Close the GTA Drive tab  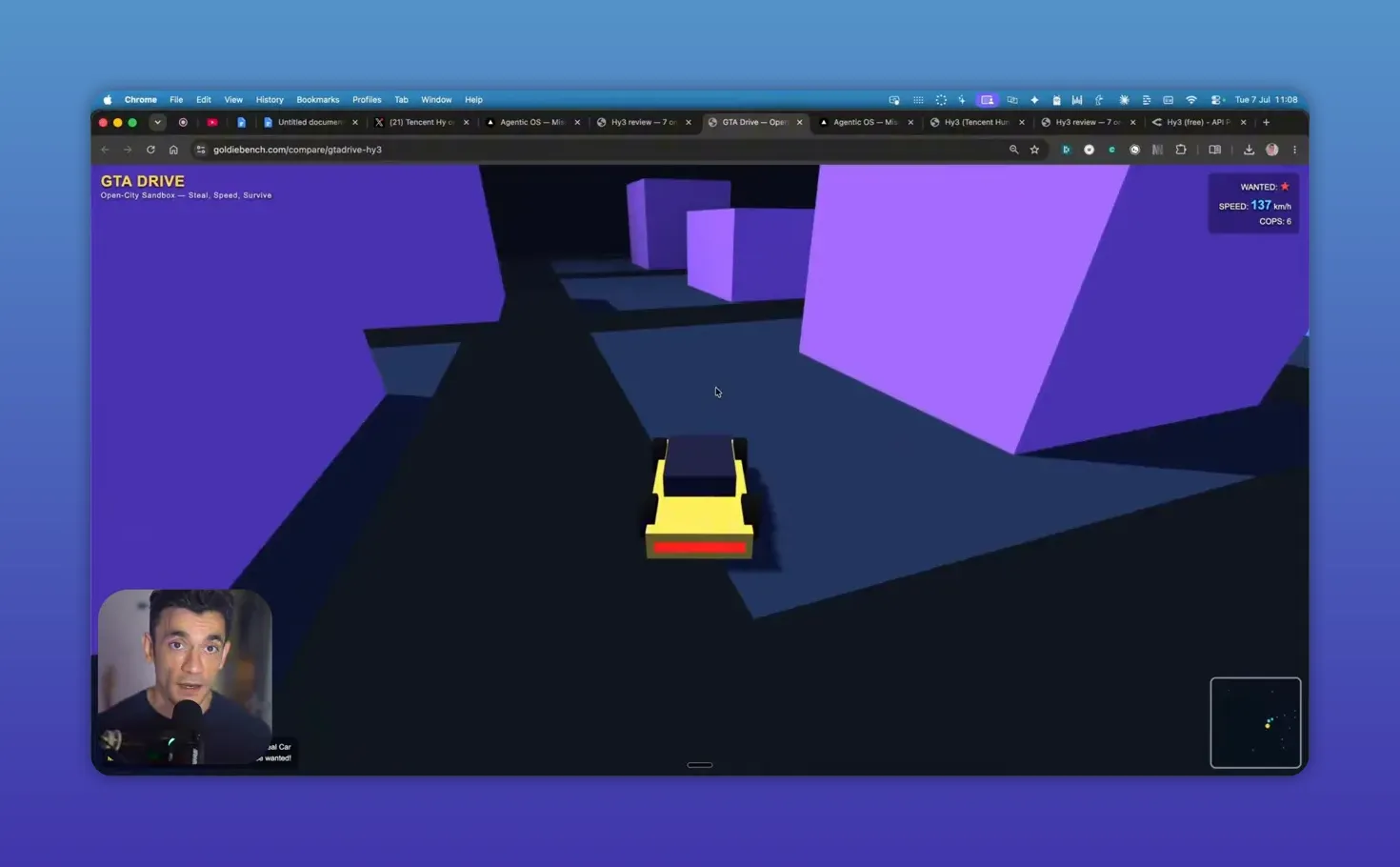pos(799,122)
